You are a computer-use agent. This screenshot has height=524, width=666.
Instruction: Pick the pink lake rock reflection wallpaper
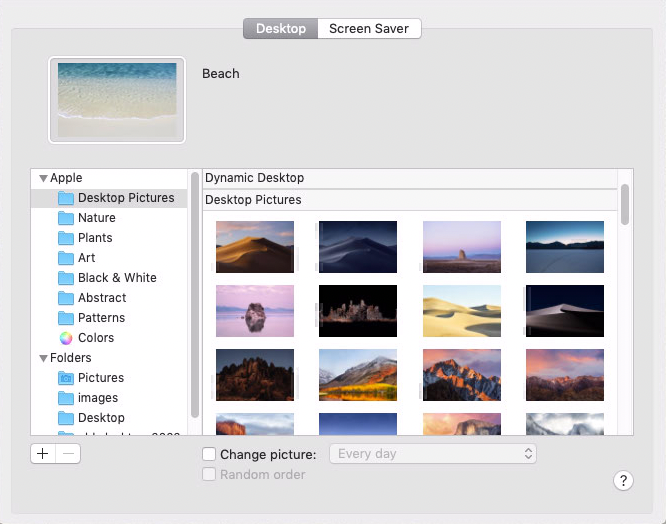click(255, 311)
